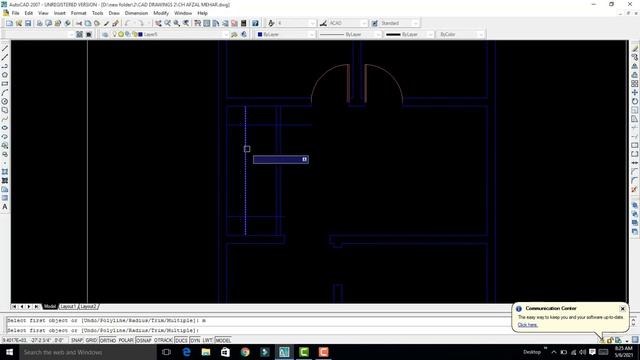
Task: Close the Communication Center balloon
Action: [622, 309]
